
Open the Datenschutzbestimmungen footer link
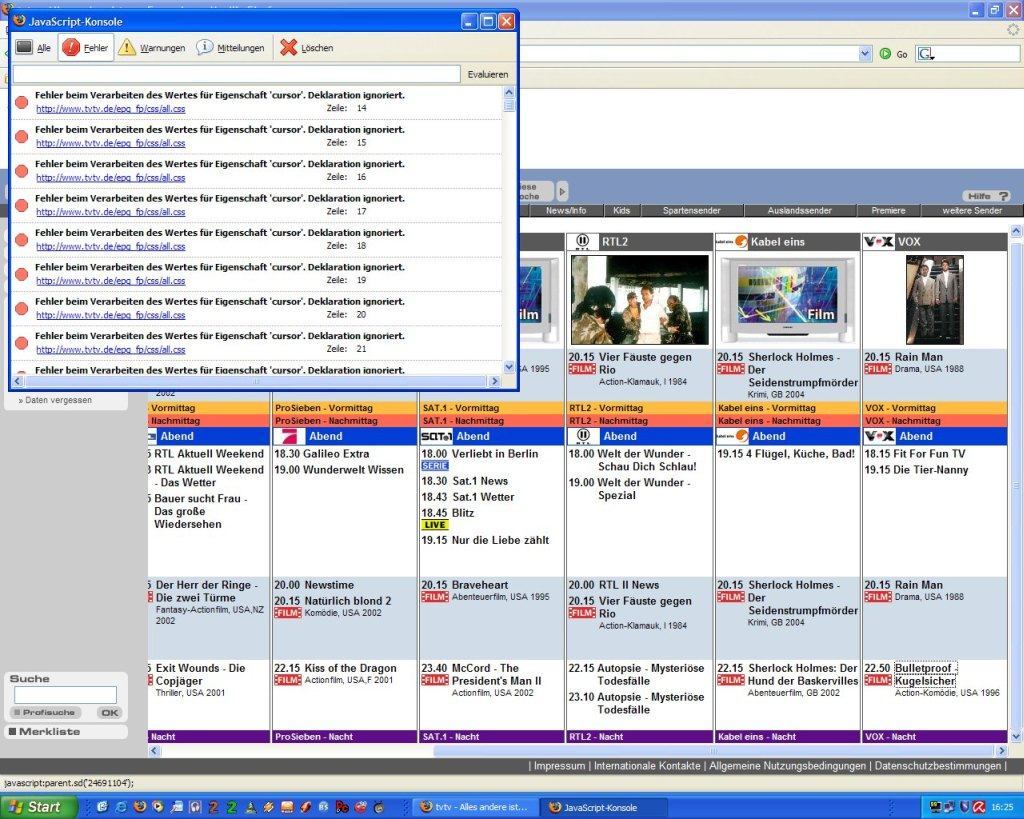click(938, 766)
